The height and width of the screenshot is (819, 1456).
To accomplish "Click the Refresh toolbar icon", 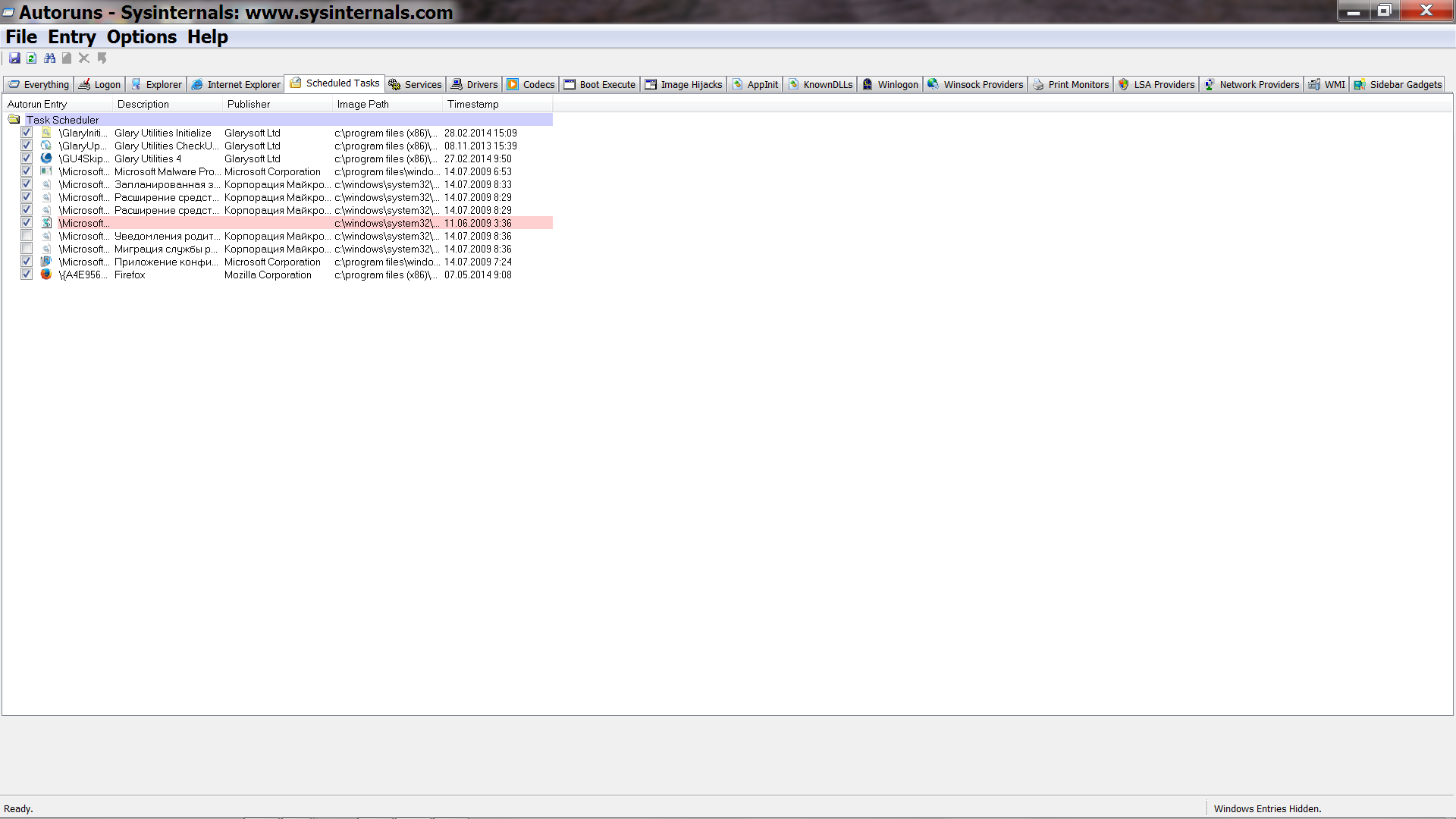I will [32, 58].
